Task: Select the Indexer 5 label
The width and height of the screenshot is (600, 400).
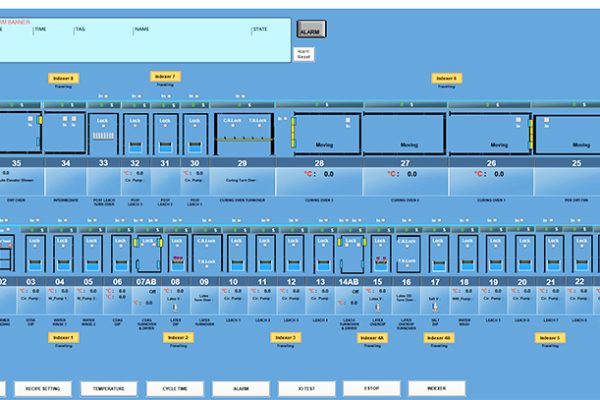Action: point(550,338)
